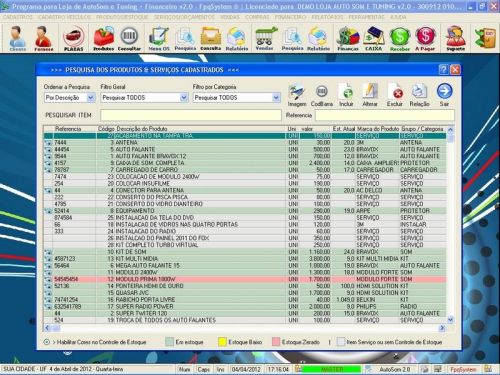The width and height of the screenshot is (500, 375).
Task: Click the Pesquisa icon next to Vender
Action: tap(292, 38)
